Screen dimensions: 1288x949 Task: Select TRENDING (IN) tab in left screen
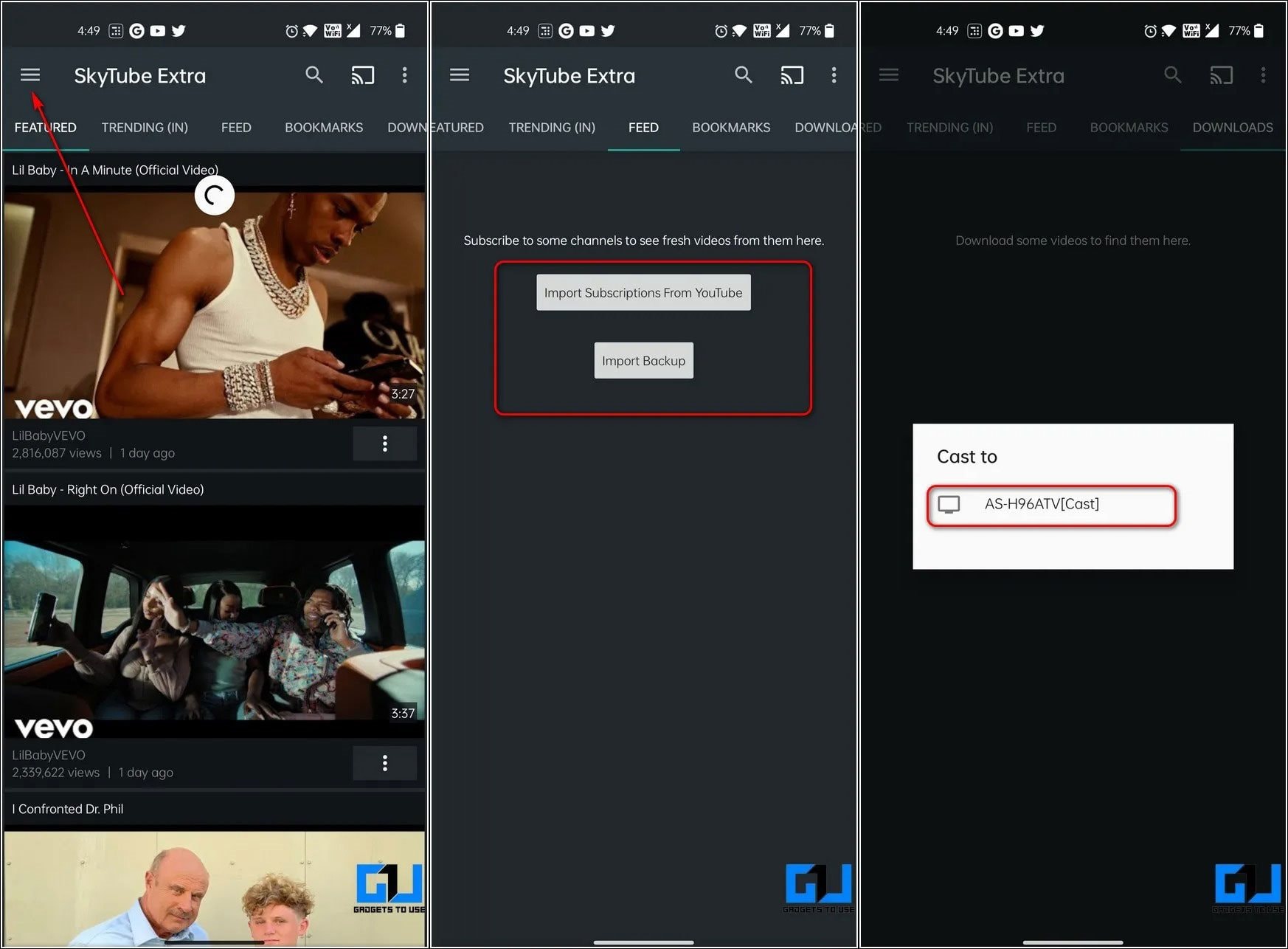click(145, 128)
